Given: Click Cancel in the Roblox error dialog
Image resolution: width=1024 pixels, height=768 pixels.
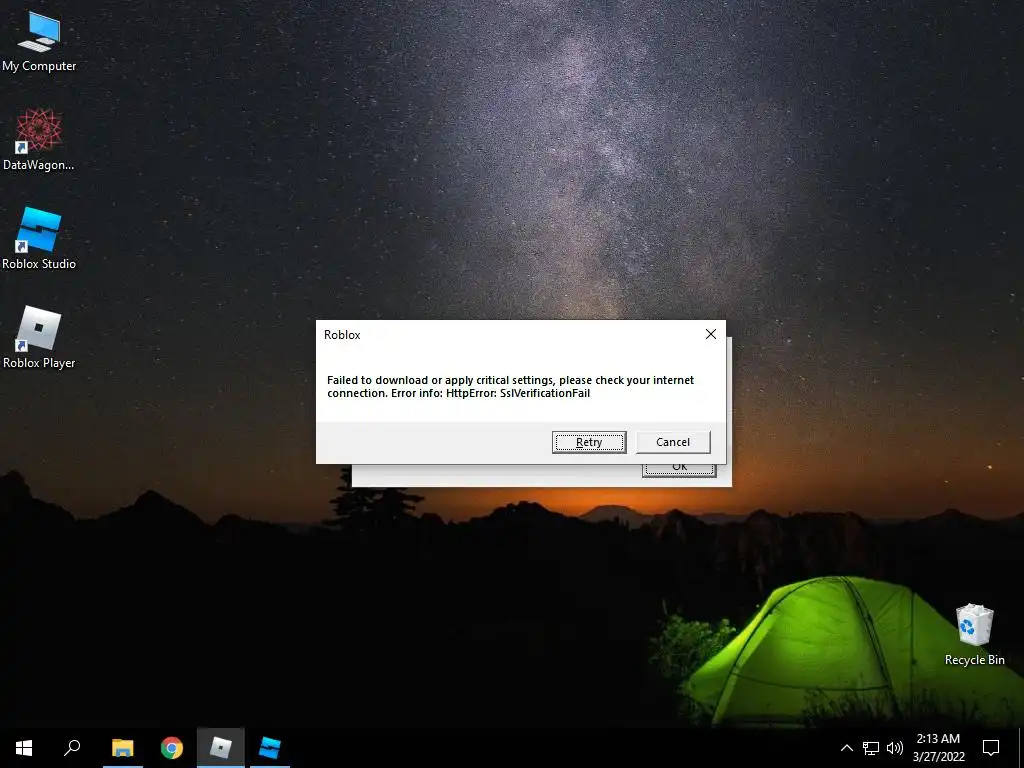Looking at the screenshot, I should [673, 442].
